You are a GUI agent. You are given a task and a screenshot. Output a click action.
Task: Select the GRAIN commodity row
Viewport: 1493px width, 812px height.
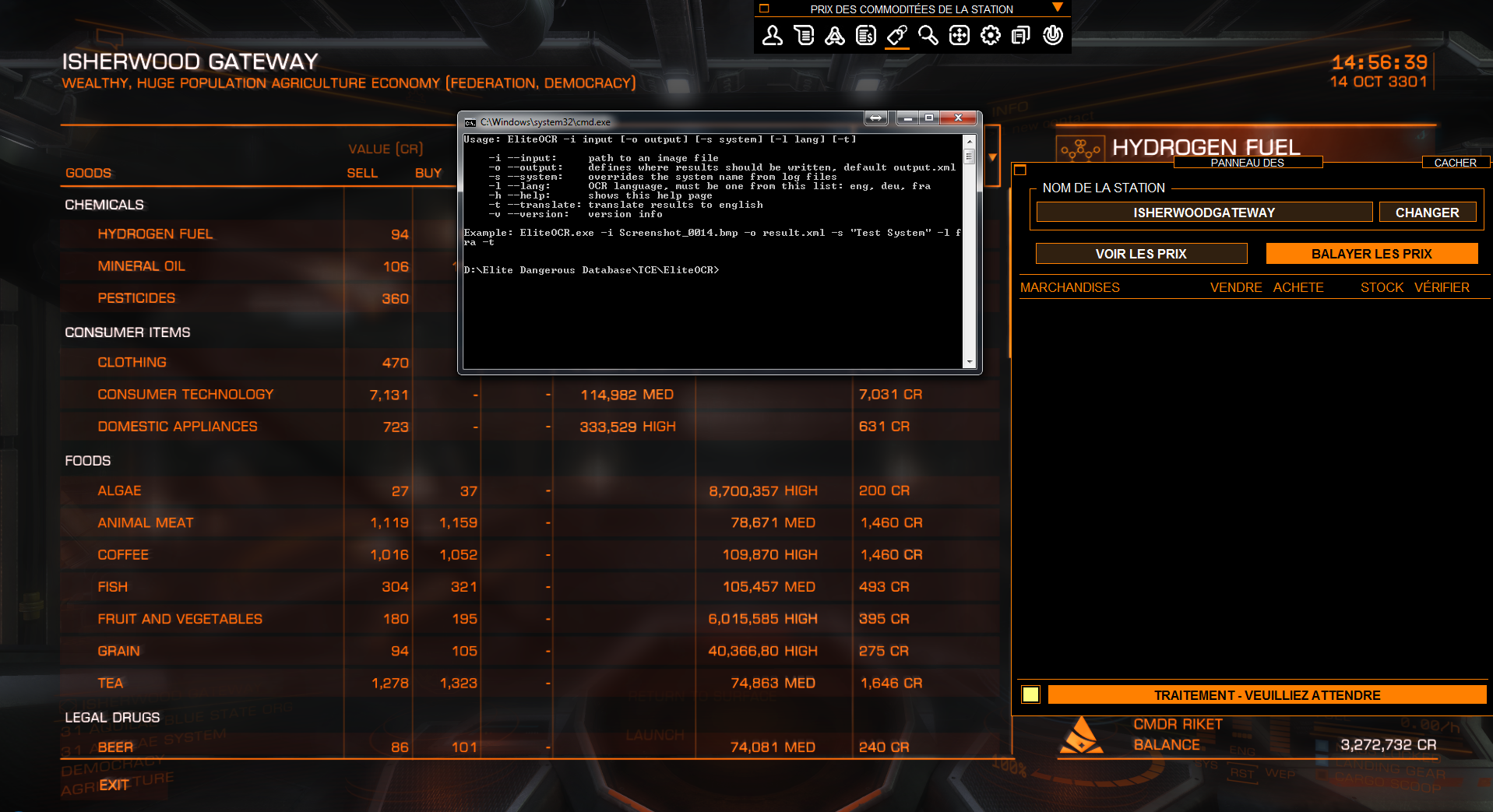(530, 651)
